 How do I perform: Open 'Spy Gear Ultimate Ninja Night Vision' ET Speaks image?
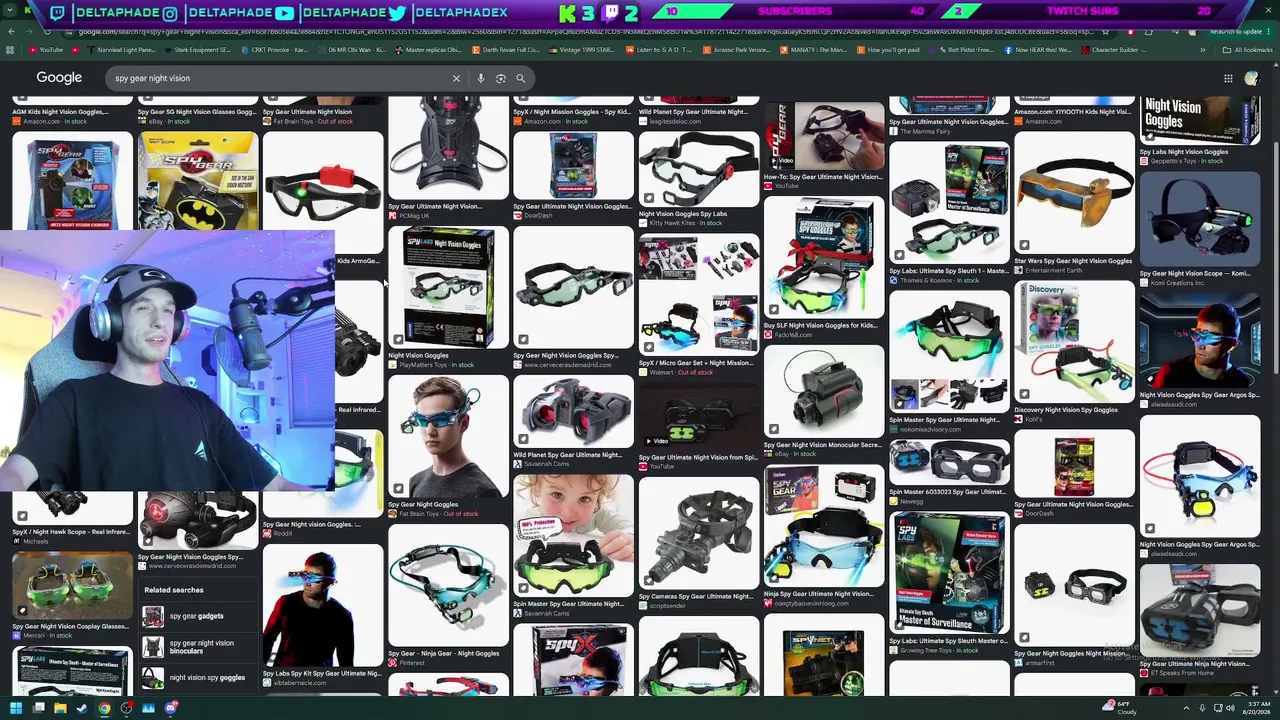pyautogui.click(x=1199, y=610)
